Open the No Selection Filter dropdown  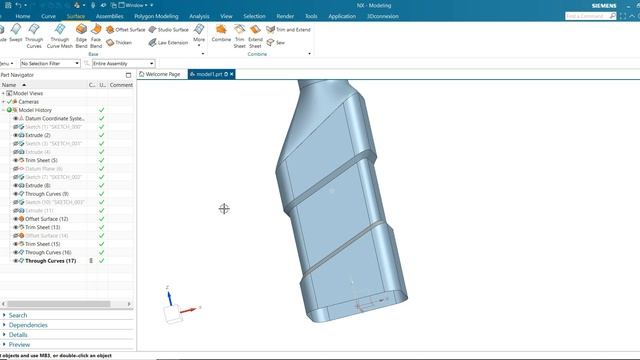click(50, 64)
